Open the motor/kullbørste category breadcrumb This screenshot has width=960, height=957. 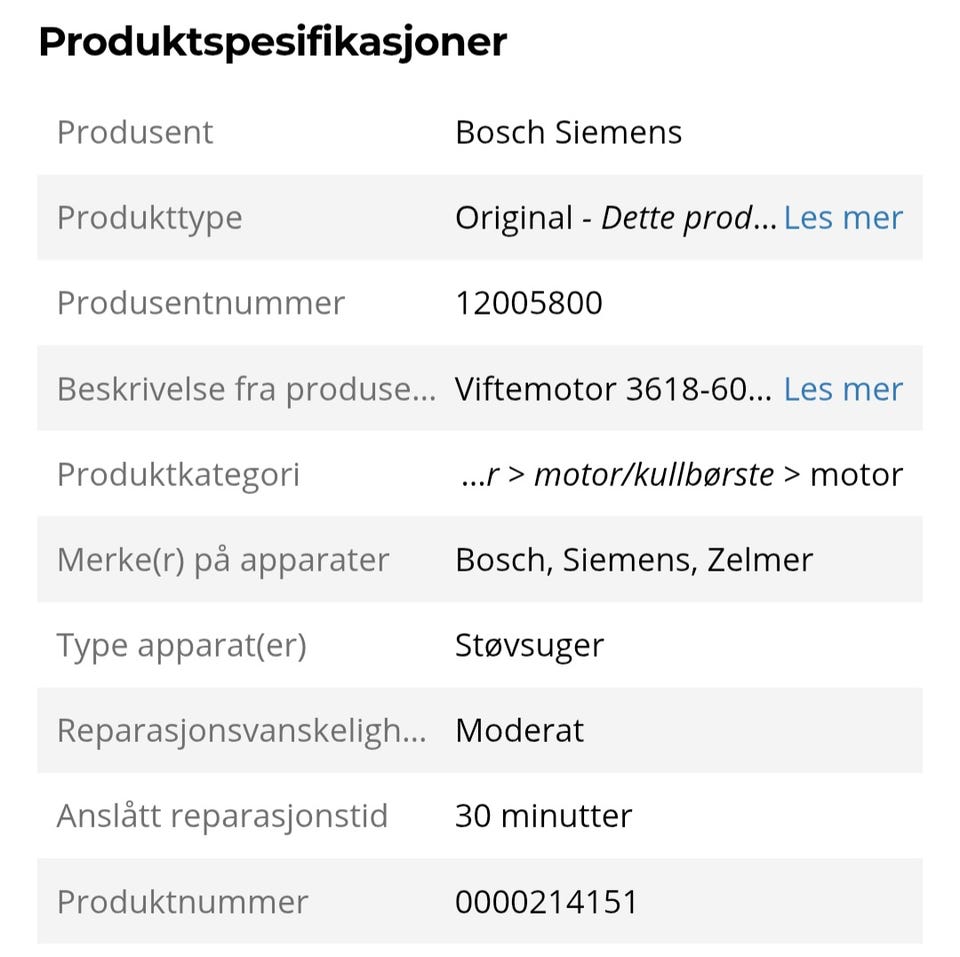point(654,475)
